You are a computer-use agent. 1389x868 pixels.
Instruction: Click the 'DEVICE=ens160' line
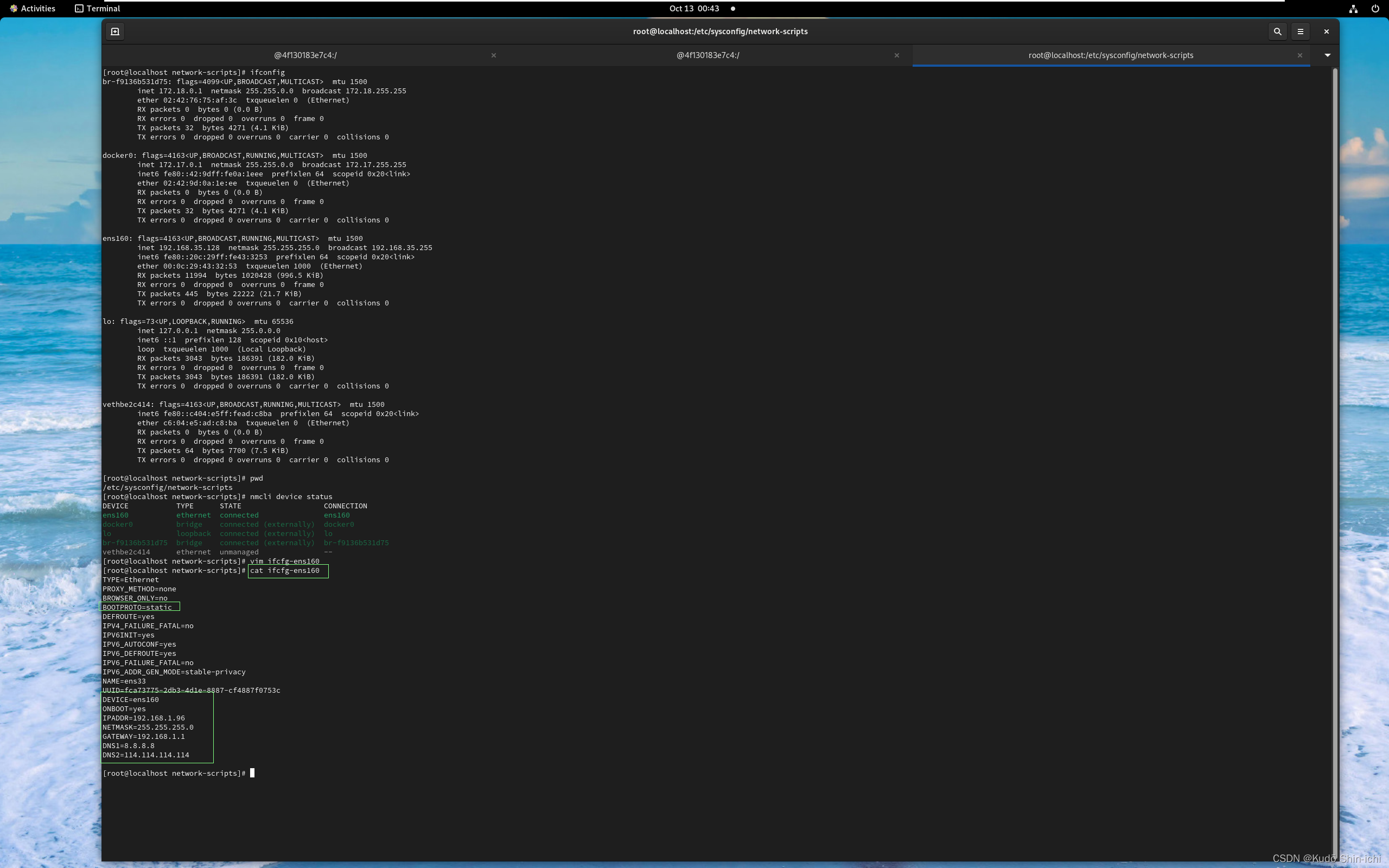pos(130,700)
